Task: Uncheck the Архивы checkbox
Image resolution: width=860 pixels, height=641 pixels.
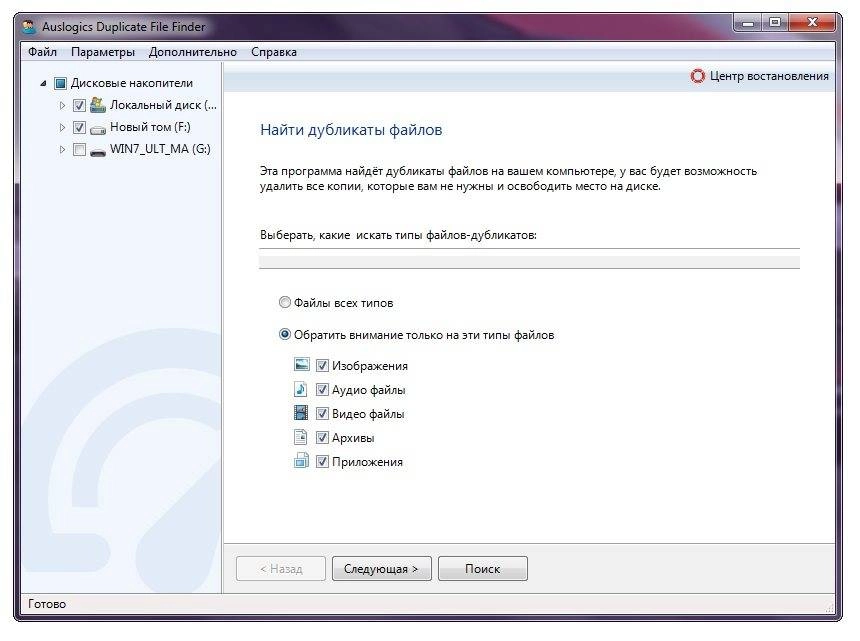Action: (x=322, y=438)
